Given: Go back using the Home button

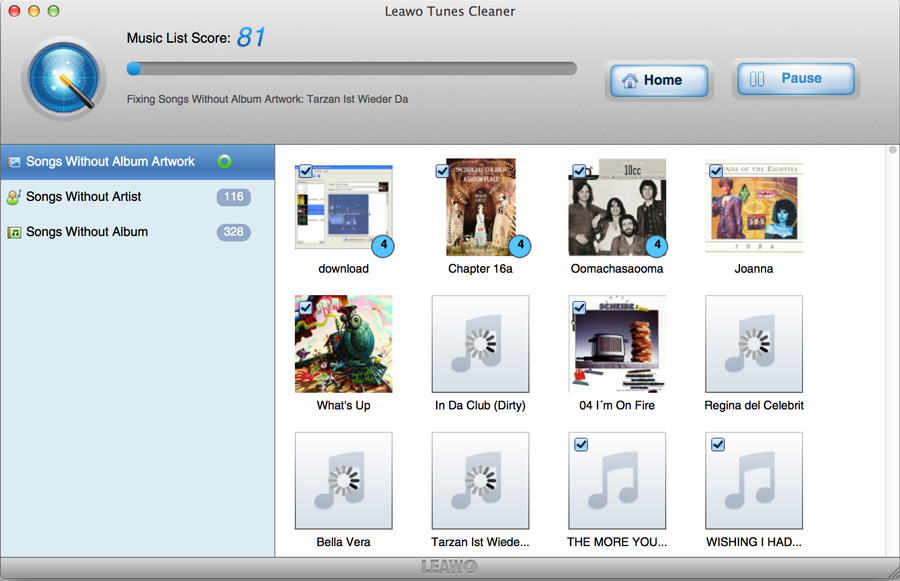Looking at the screenshot, I should point(658,80).
